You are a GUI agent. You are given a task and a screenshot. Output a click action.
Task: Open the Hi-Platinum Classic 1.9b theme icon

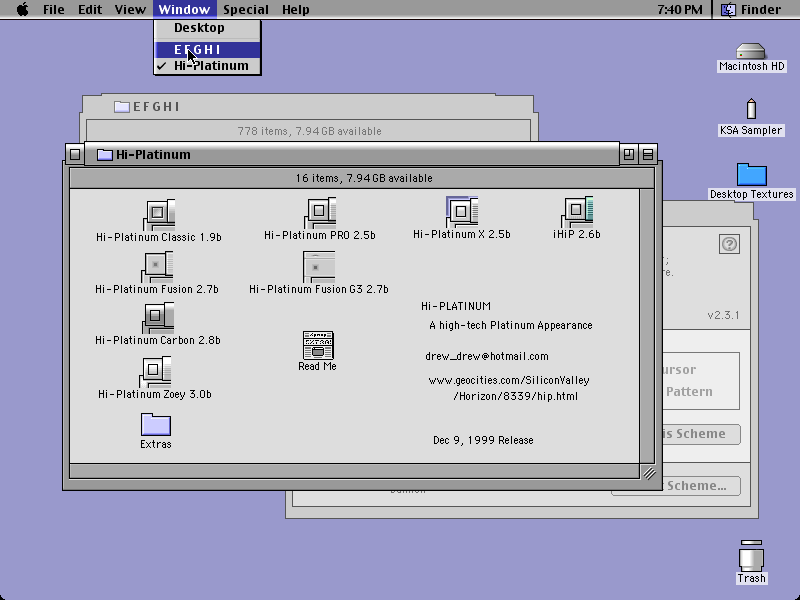[x=159, y=215]
